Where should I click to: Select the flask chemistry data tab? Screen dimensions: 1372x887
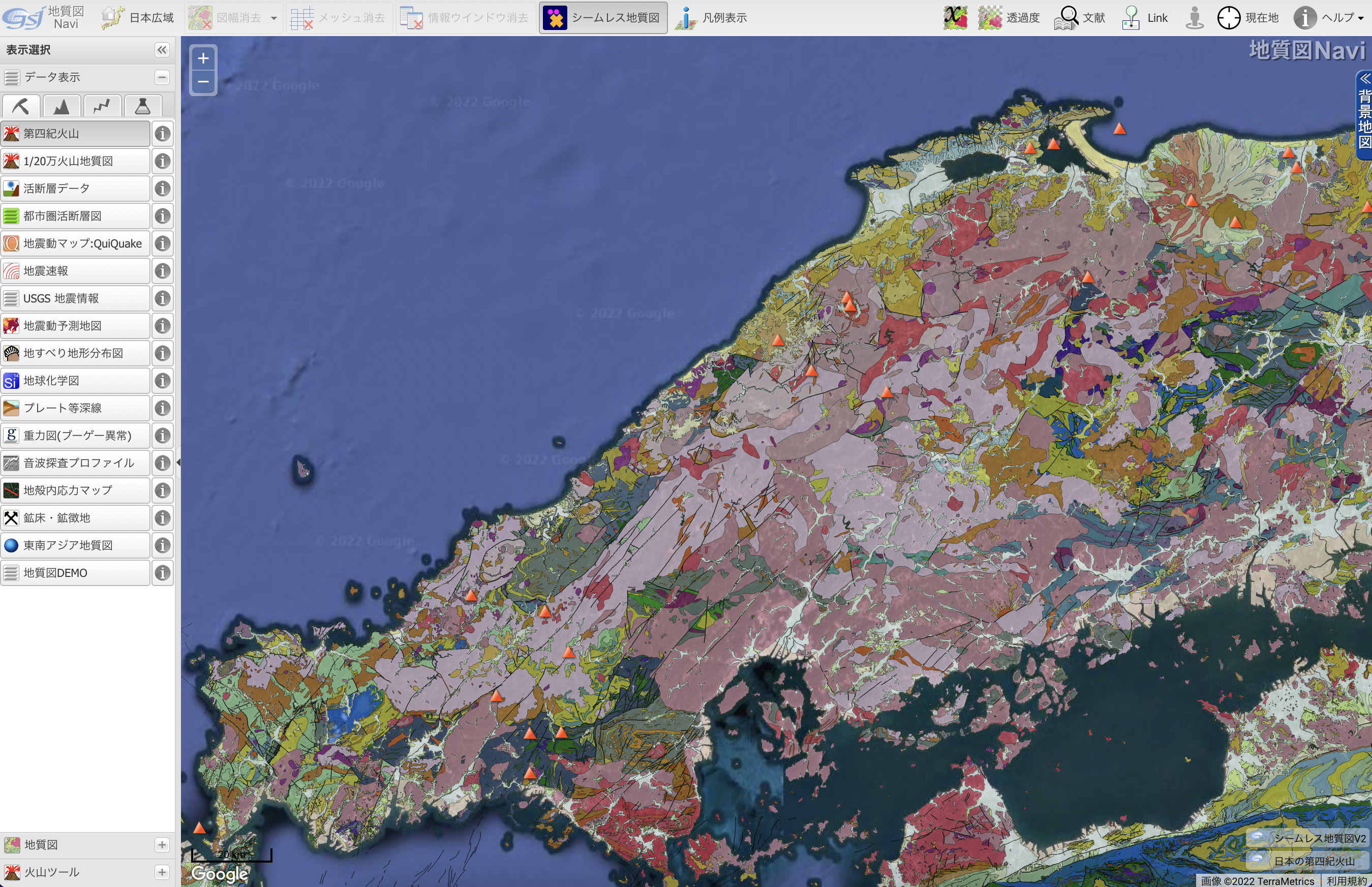(x=142, y=107)
